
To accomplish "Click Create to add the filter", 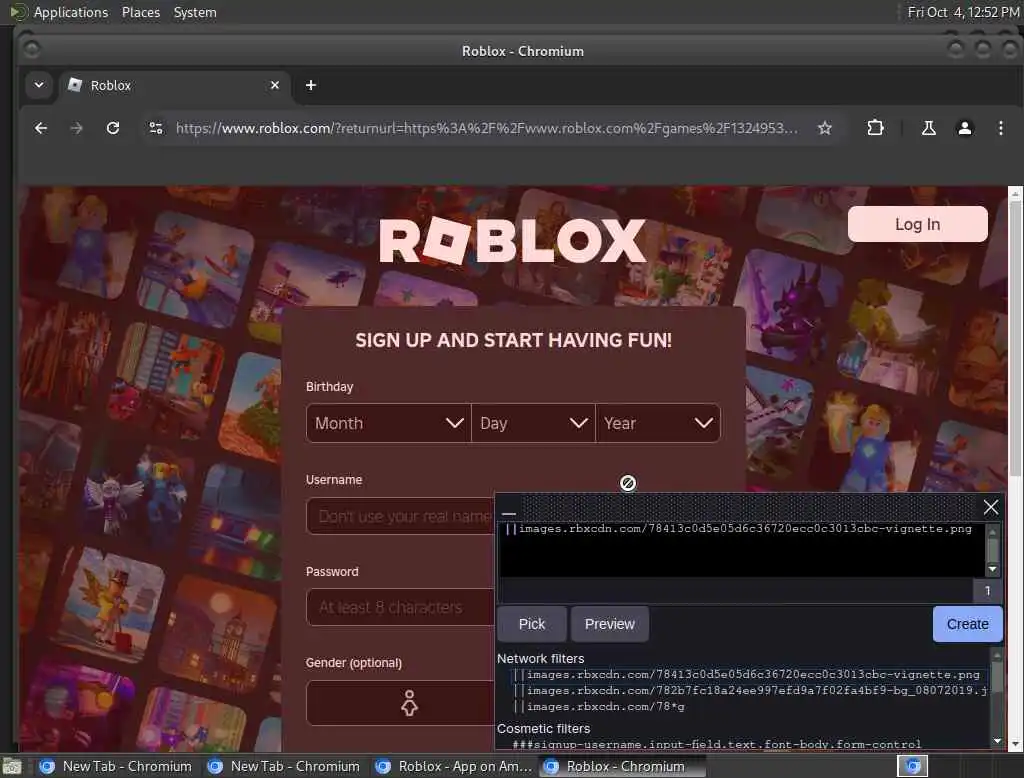I will point(967,624).
